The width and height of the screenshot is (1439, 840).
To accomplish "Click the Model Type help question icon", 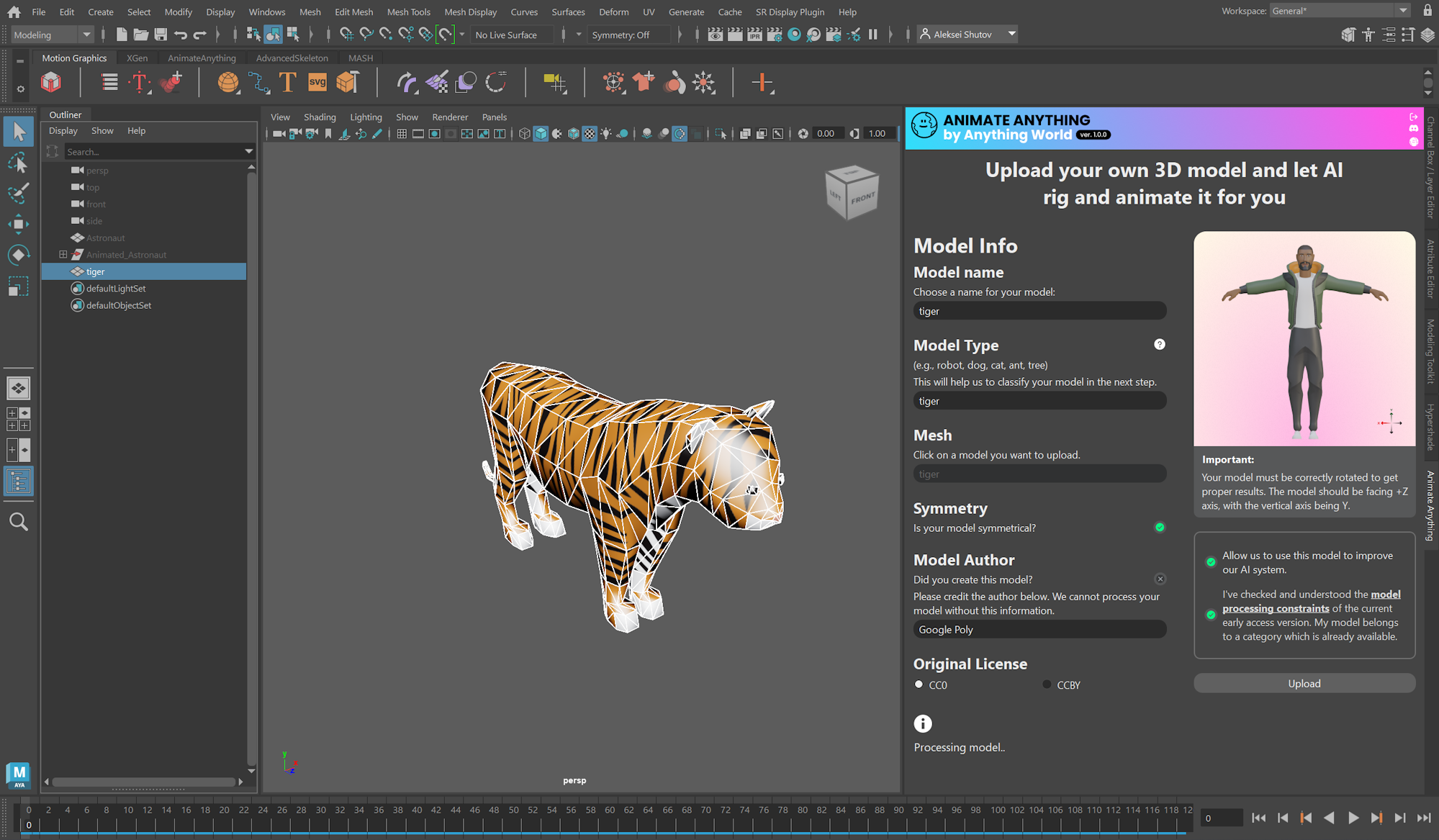I will click(x=1159, y=344).
